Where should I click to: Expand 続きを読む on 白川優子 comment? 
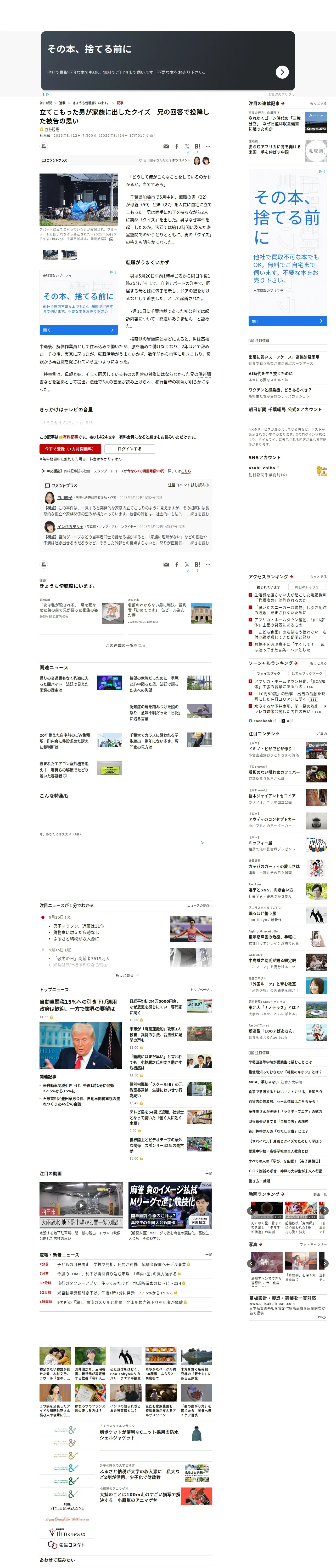[198, 514]
